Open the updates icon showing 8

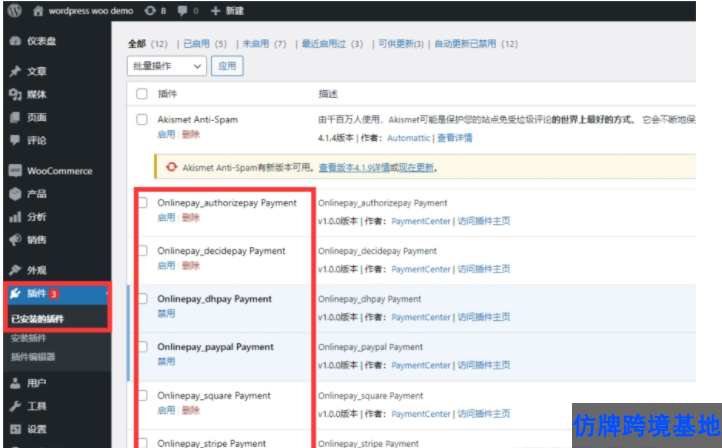click(x=150, y=11)
